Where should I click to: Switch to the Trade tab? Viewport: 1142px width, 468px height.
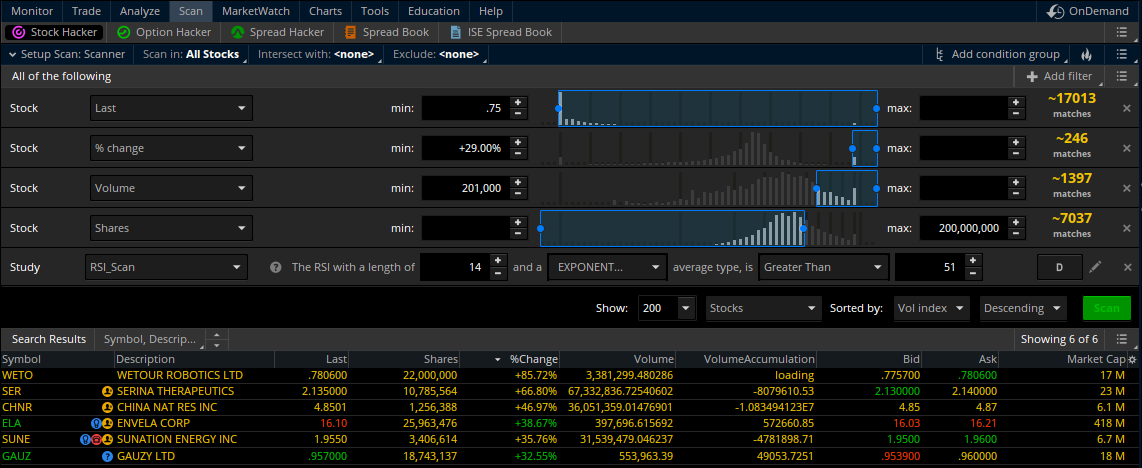[x=87, y=11]
